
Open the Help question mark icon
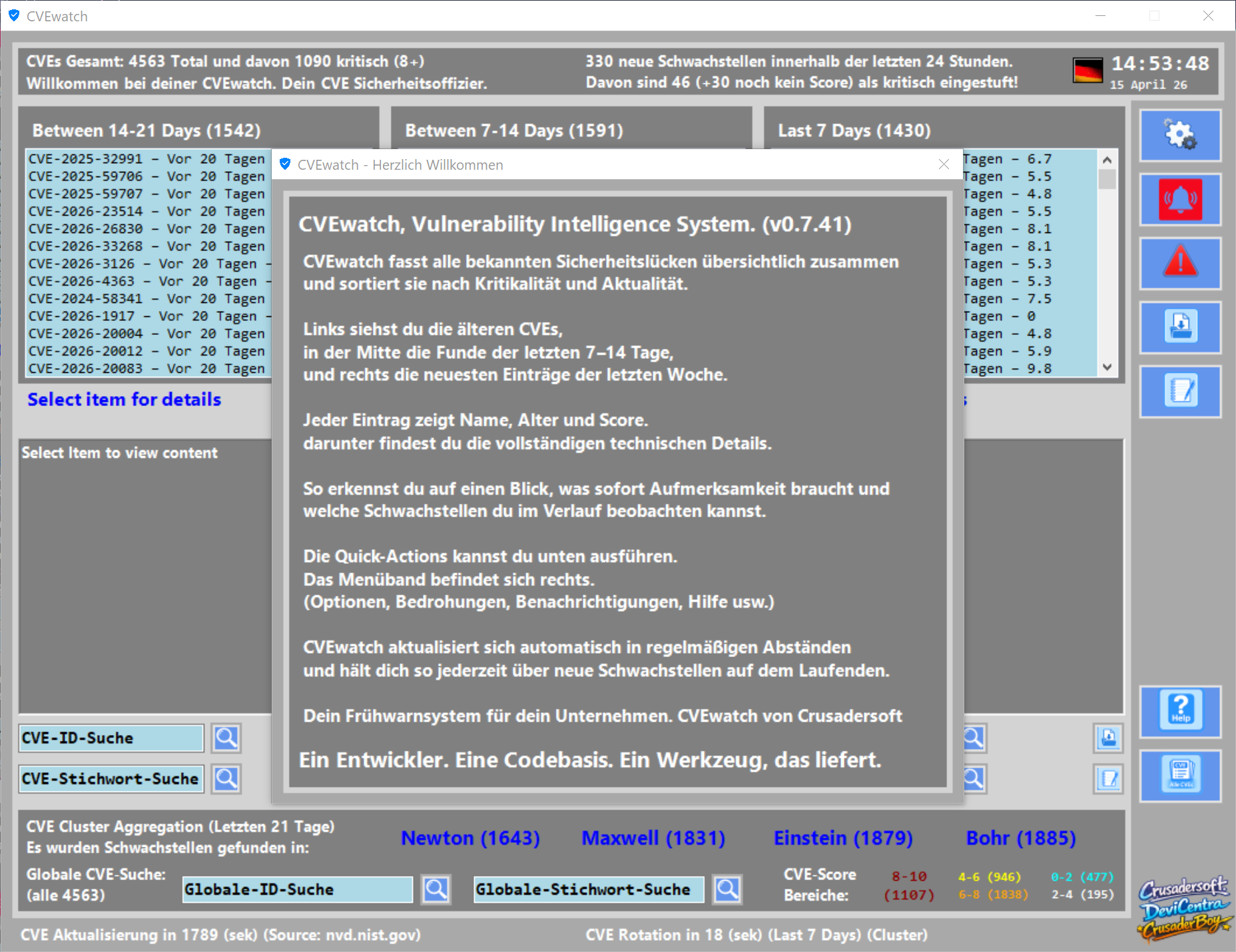1179,711
